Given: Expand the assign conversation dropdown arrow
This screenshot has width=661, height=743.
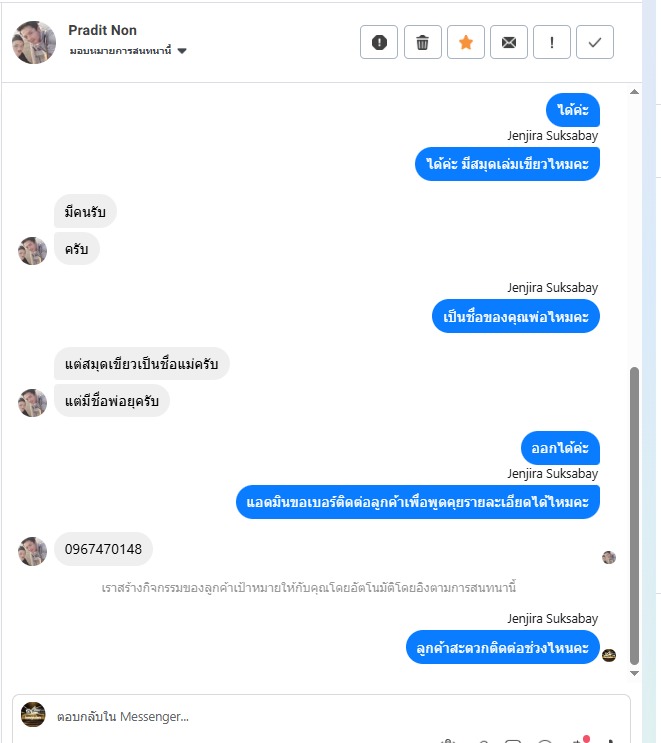Looking at the screenshot, I should coord(182,51).
